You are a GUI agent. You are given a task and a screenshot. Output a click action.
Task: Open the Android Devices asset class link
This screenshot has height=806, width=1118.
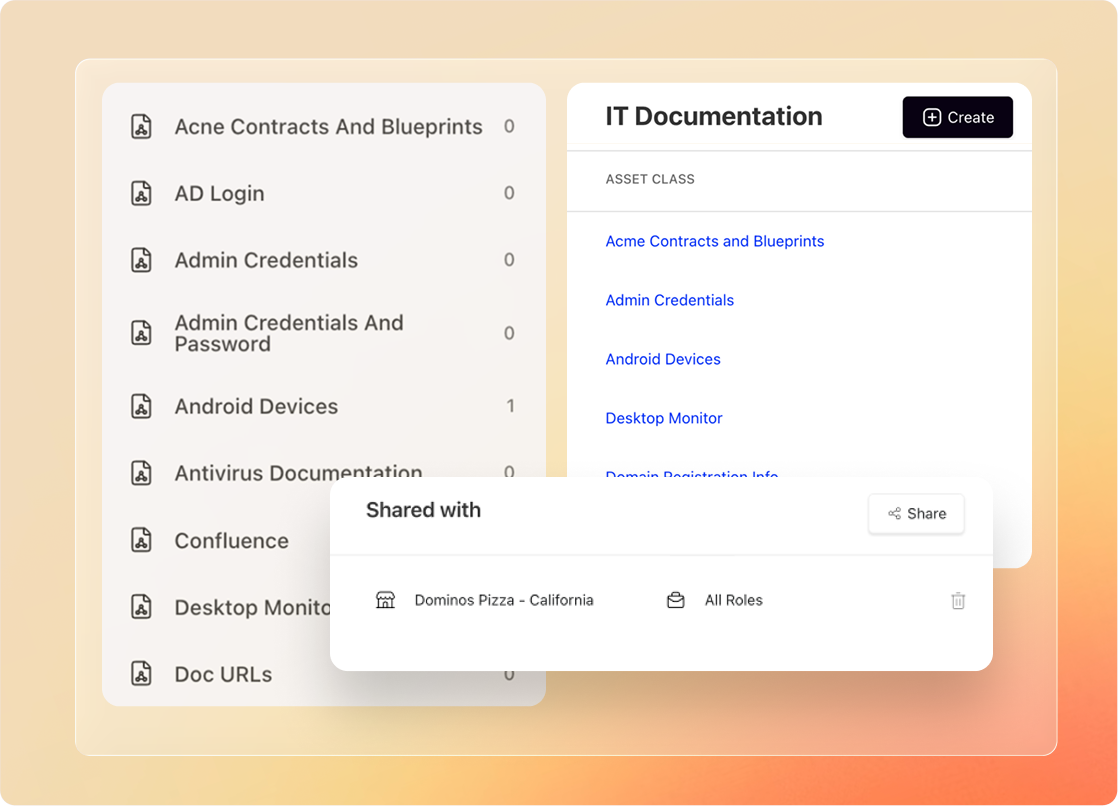[x=663, y=359]
